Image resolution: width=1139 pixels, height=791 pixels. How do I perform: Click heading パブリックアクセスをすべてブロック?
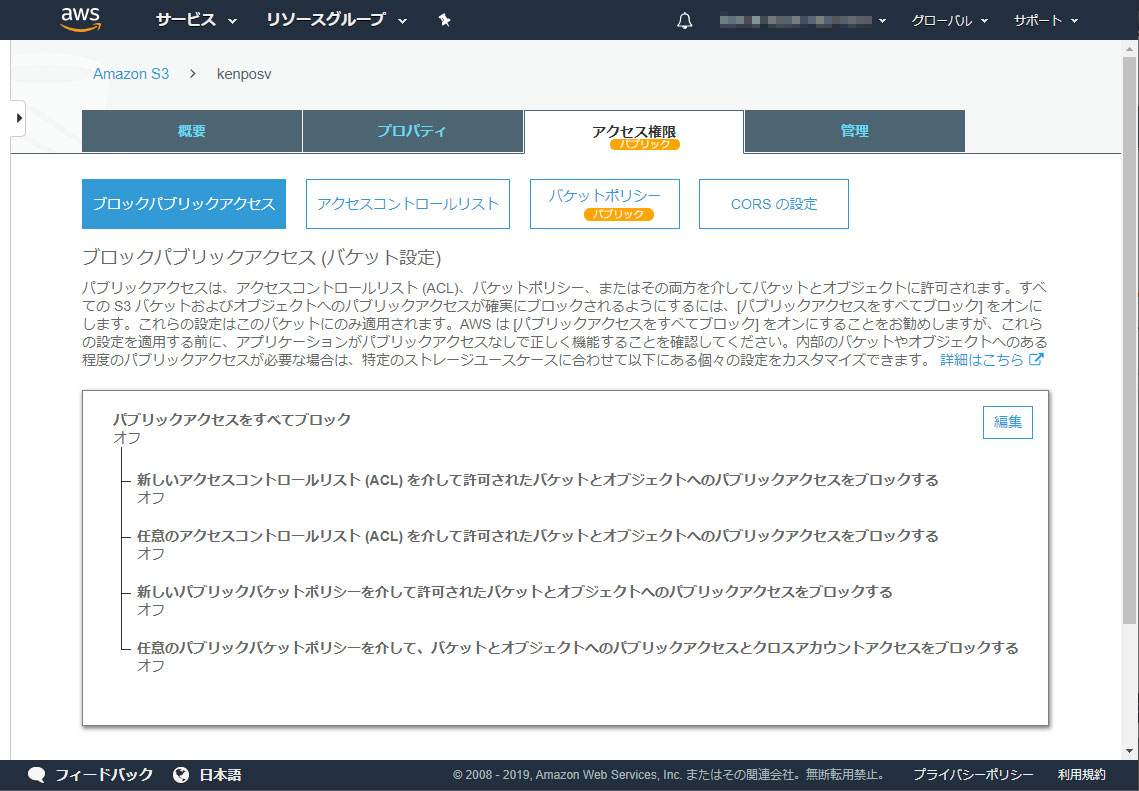(x=232, y=420)
